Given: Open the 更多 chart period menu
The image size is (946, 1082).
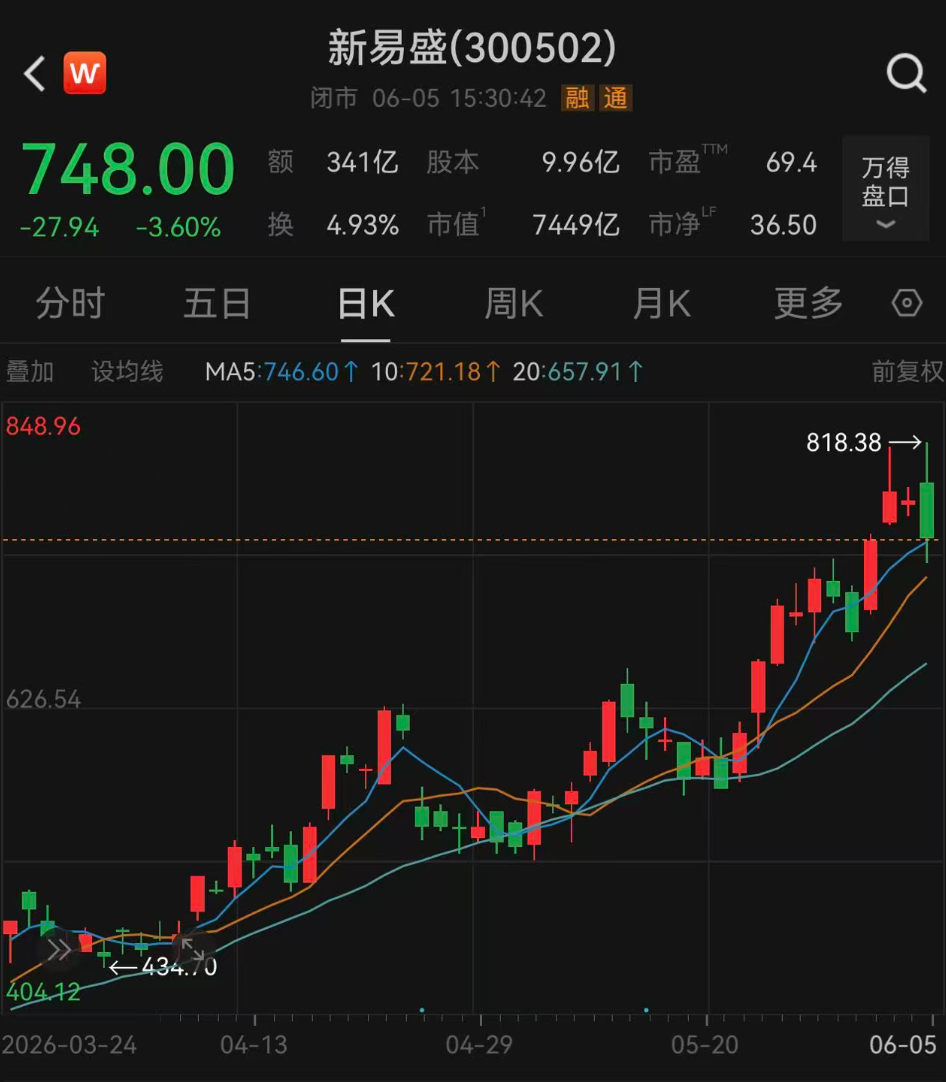Looking at the screenshot, I should [x=809, y=303].
